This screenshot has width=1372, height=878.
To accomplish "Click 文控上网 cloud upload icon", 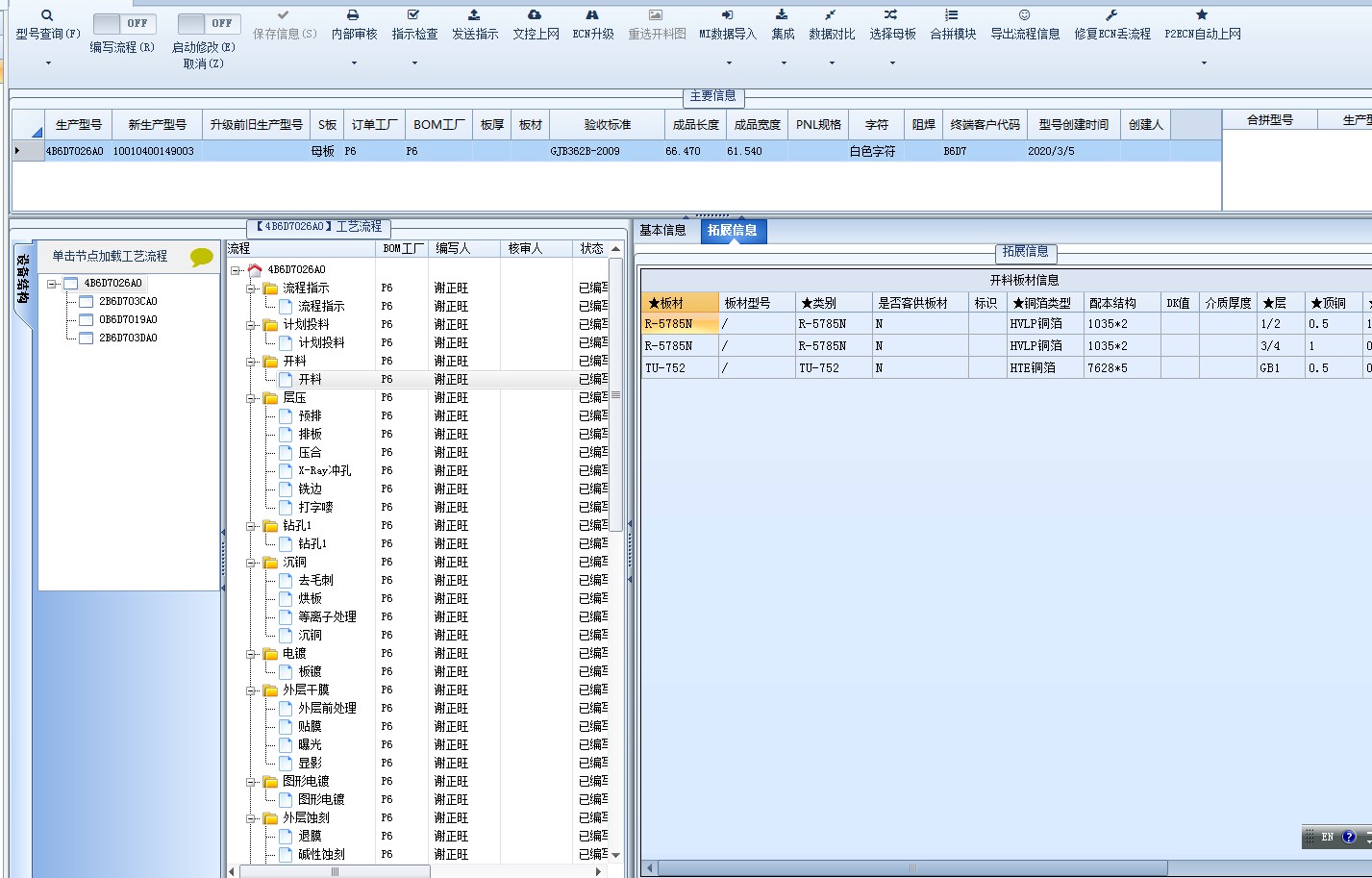I will [535, 15].
